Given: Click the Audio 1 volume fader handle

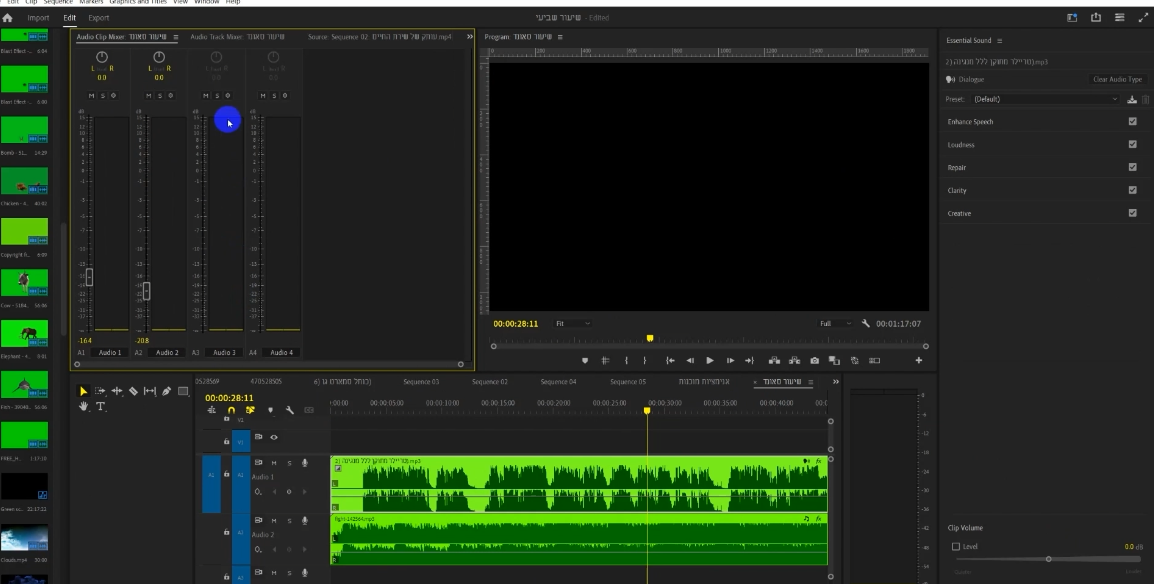Looking at the screenshot, I should (x=89, y=276).
